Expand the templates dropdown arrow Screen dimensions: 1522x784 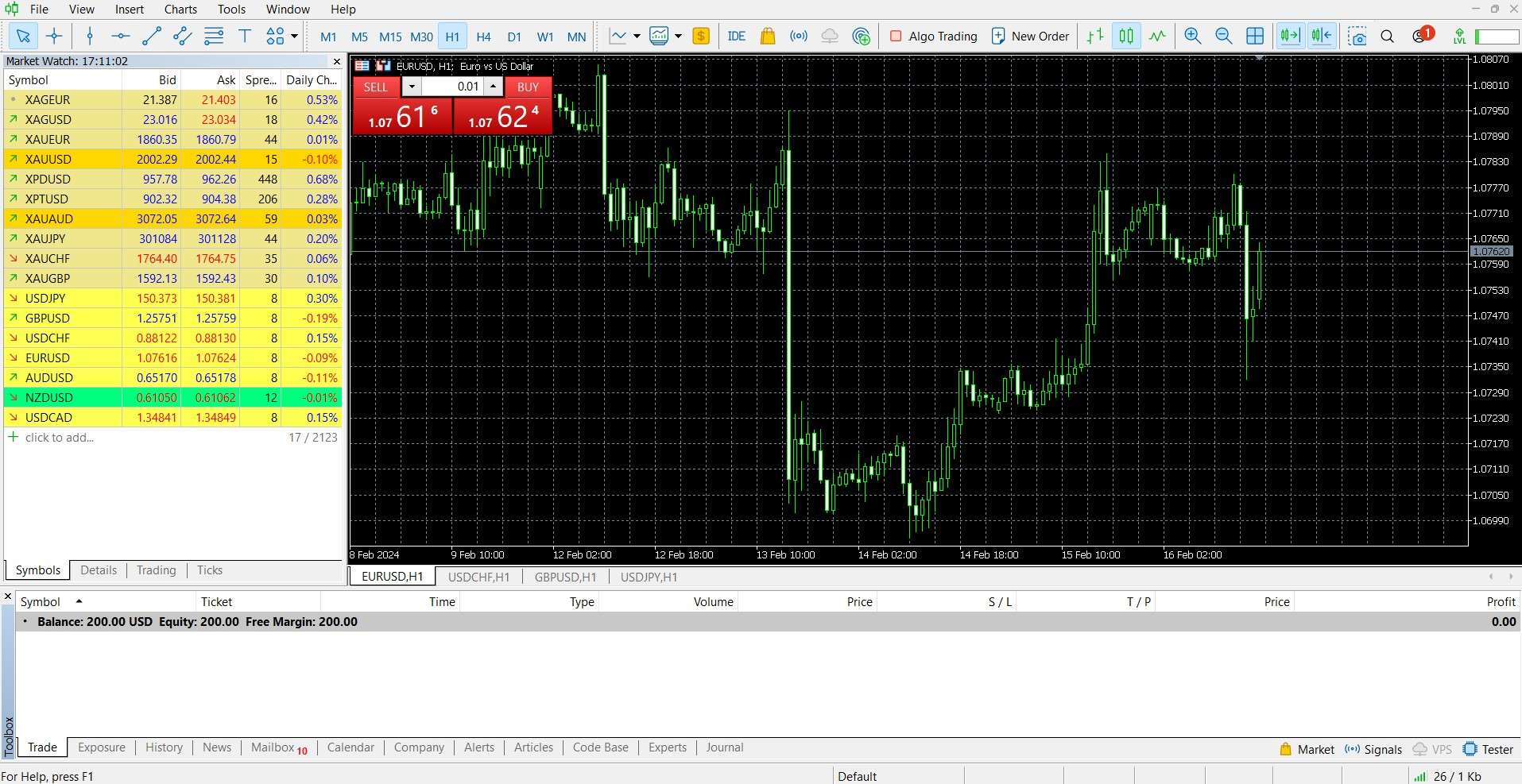(x=678, y=36)
